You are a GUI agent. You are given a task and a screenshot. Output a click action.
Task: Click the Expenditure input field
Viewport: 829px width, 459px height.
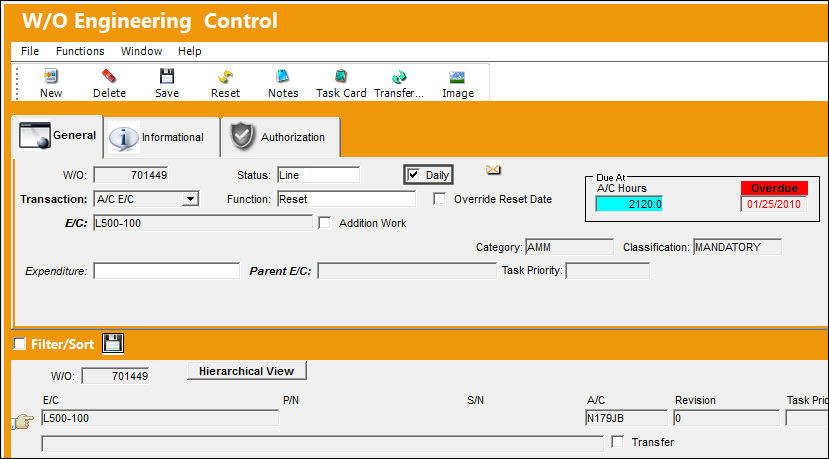point(167,271)
